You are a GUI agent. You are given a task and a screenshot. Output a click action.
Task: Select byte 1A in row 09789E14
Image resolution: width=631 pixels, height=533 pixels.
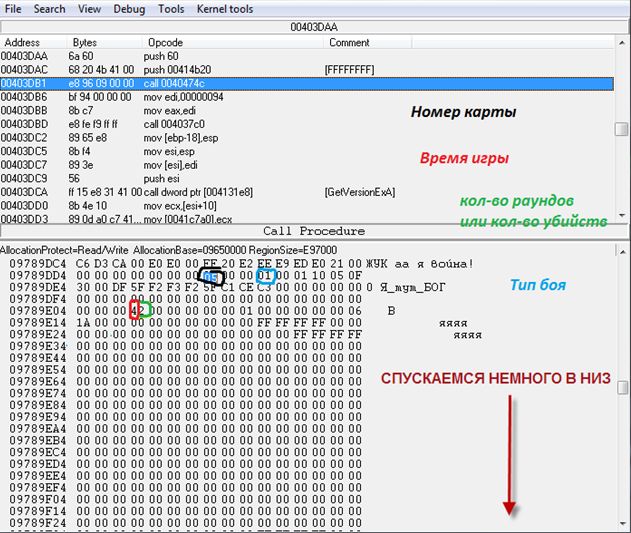83,322
